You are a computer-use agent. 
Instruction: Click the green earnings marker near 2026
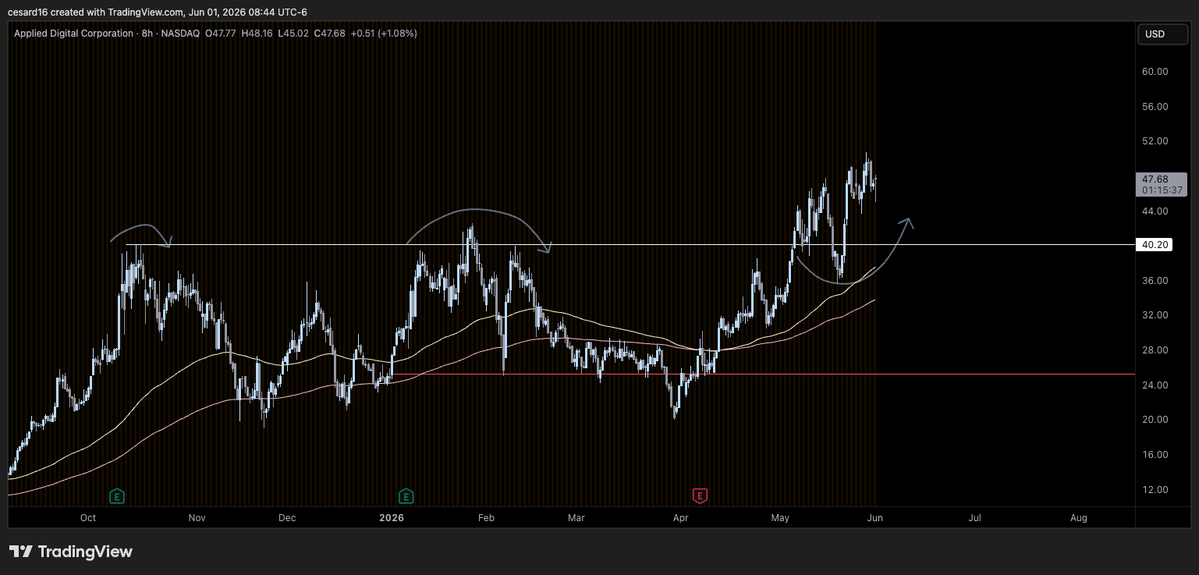click(407, 496)
